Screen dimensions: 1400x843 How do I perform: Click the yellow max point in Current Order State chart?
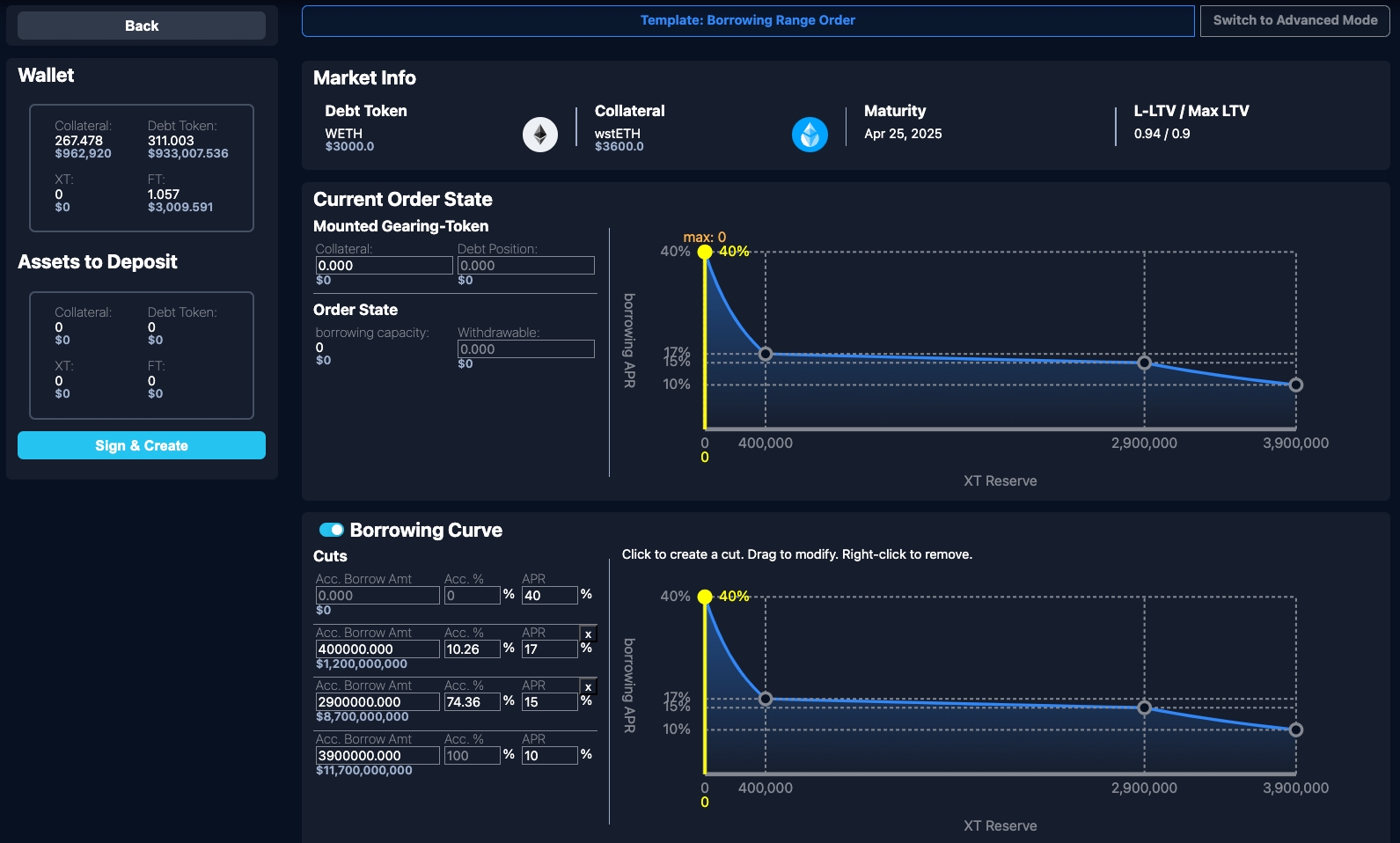(x=705, y=253)
